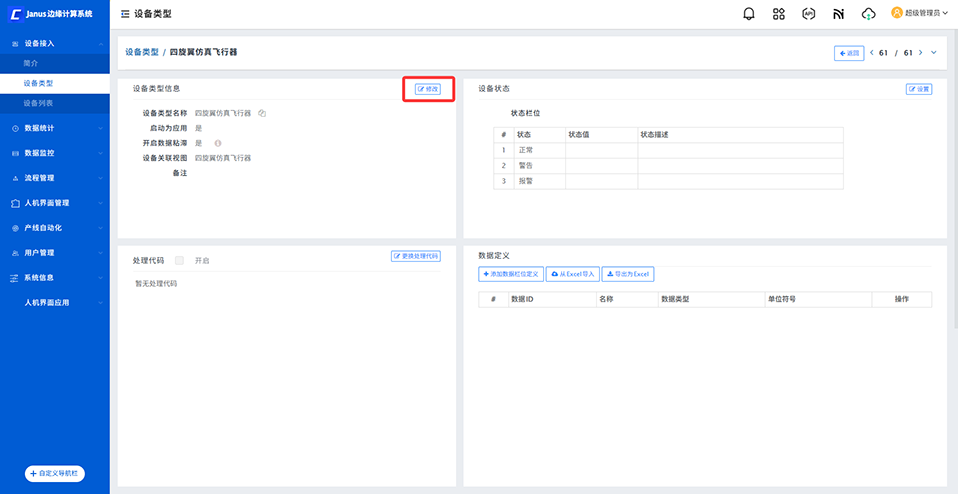Open the 超级管理员 user dropdown
The height and width of the screenshot is (494, 958).
(919, 14)
